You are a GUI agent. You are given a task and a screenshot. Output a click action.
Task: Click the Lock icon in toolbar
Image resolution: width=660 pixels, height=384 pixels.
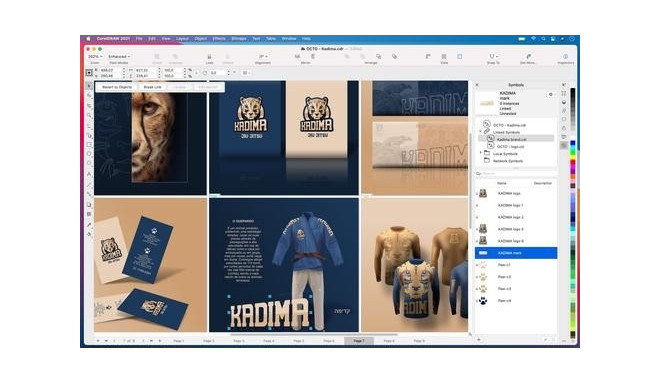(209, 56)
